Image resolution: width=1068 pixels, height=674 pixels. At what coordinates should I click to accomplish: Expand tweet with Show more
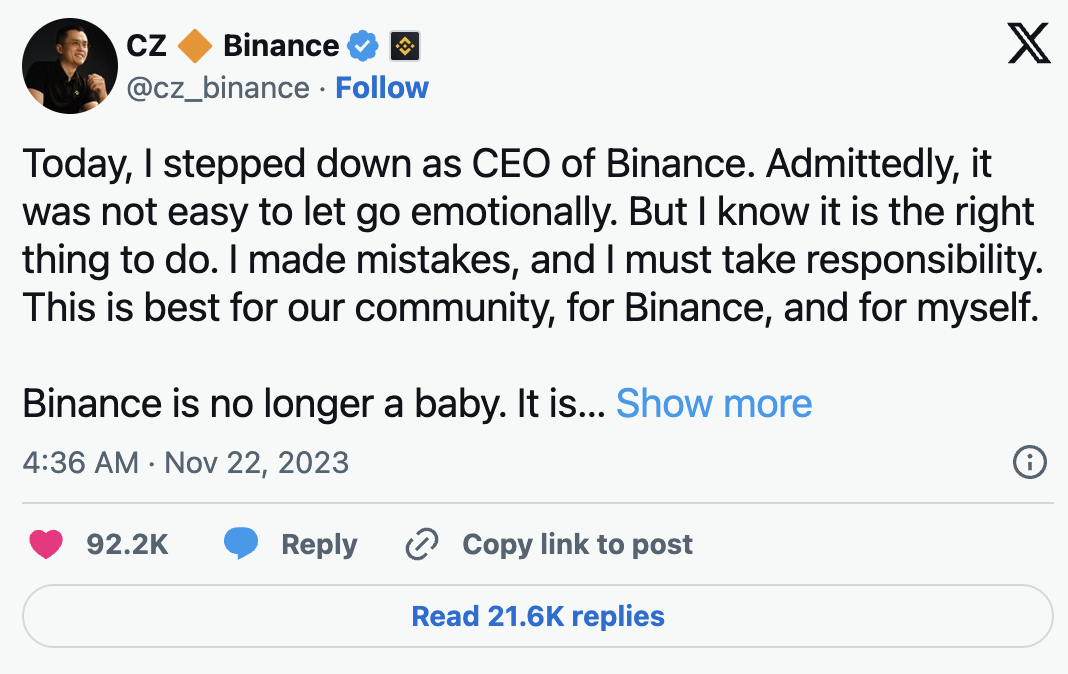pos(714,404)
